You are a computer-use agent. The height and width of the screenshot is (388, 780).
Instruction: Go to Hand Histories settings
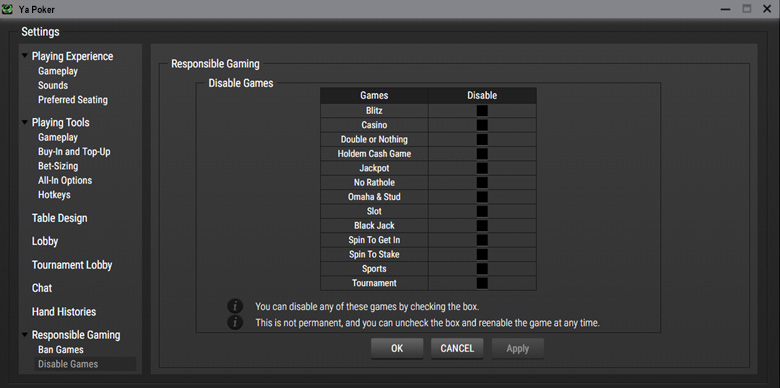[x=64, y=312]
